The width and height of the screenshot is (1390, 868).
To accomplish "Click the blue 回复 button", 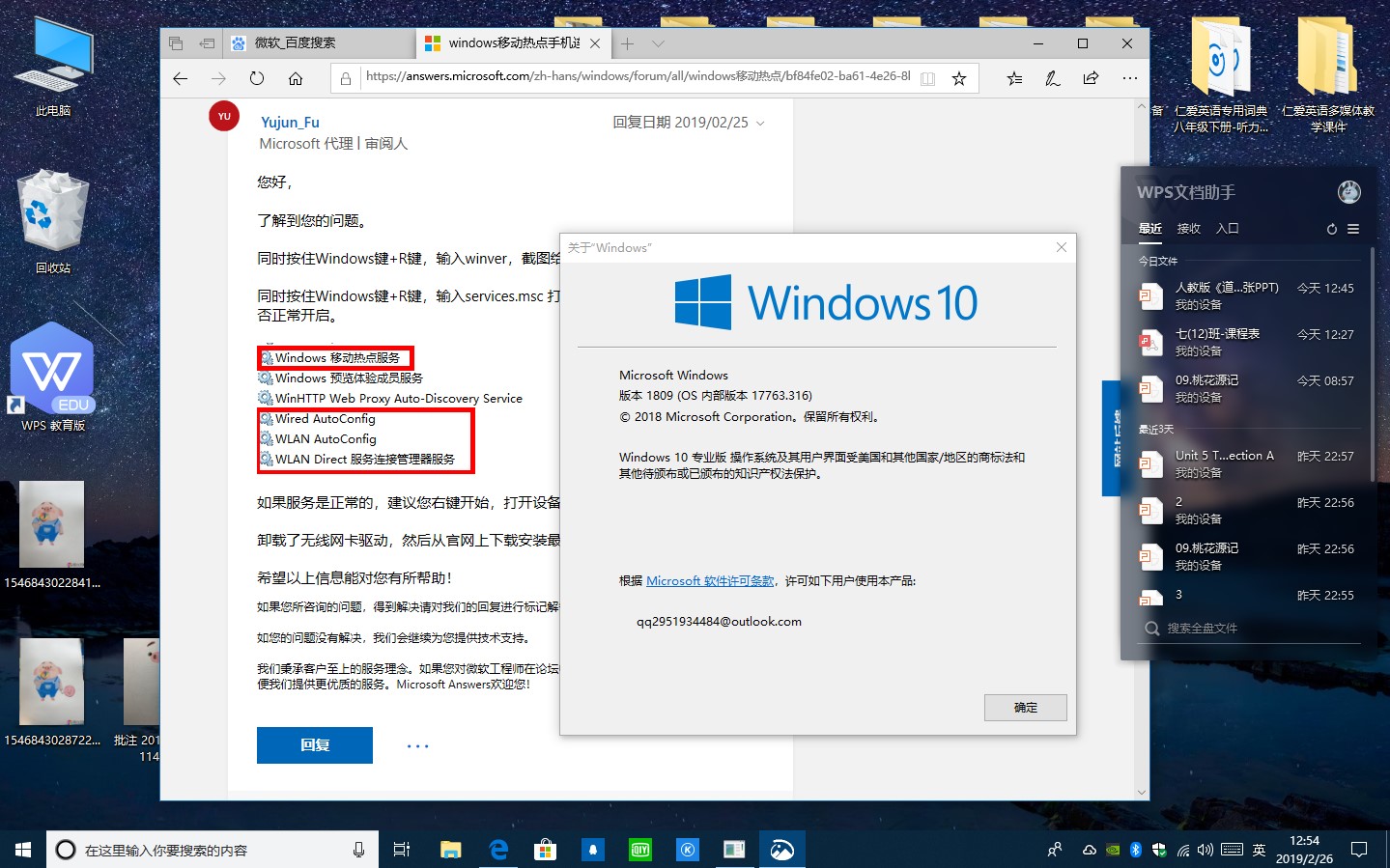I will [315, 745].
